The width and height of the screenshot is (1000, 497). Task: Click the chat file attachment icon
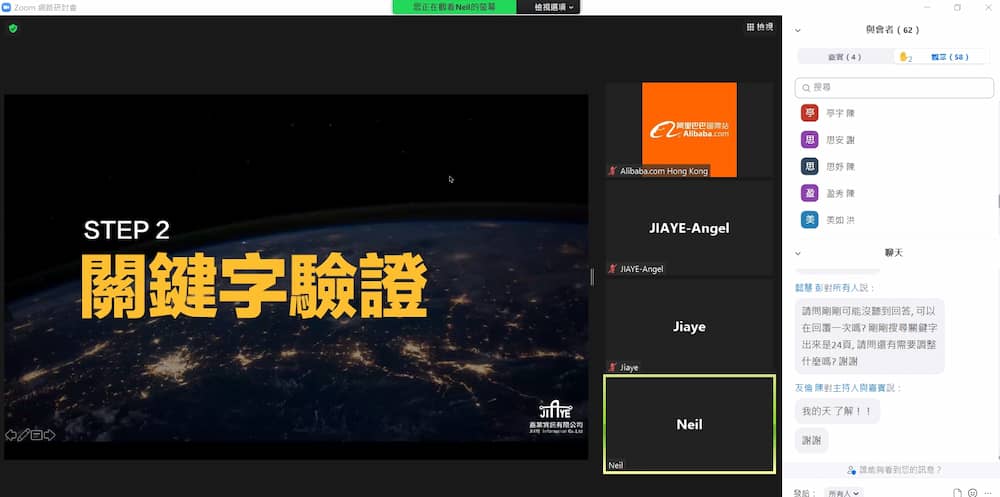[x=957, y=492]
